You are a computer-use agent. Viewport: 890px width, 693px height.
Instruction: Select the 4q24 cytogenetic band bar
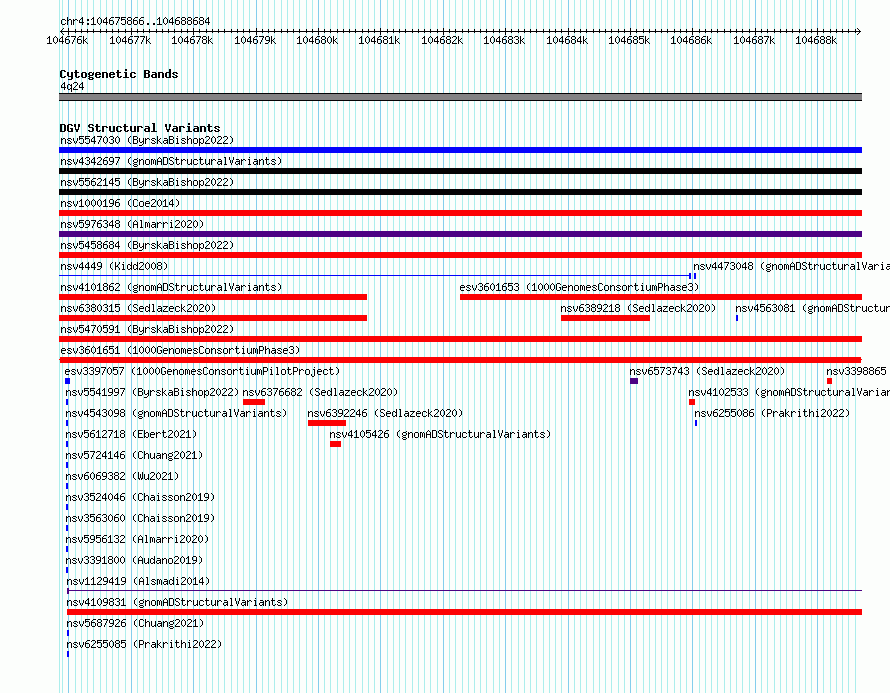[460, 97]
